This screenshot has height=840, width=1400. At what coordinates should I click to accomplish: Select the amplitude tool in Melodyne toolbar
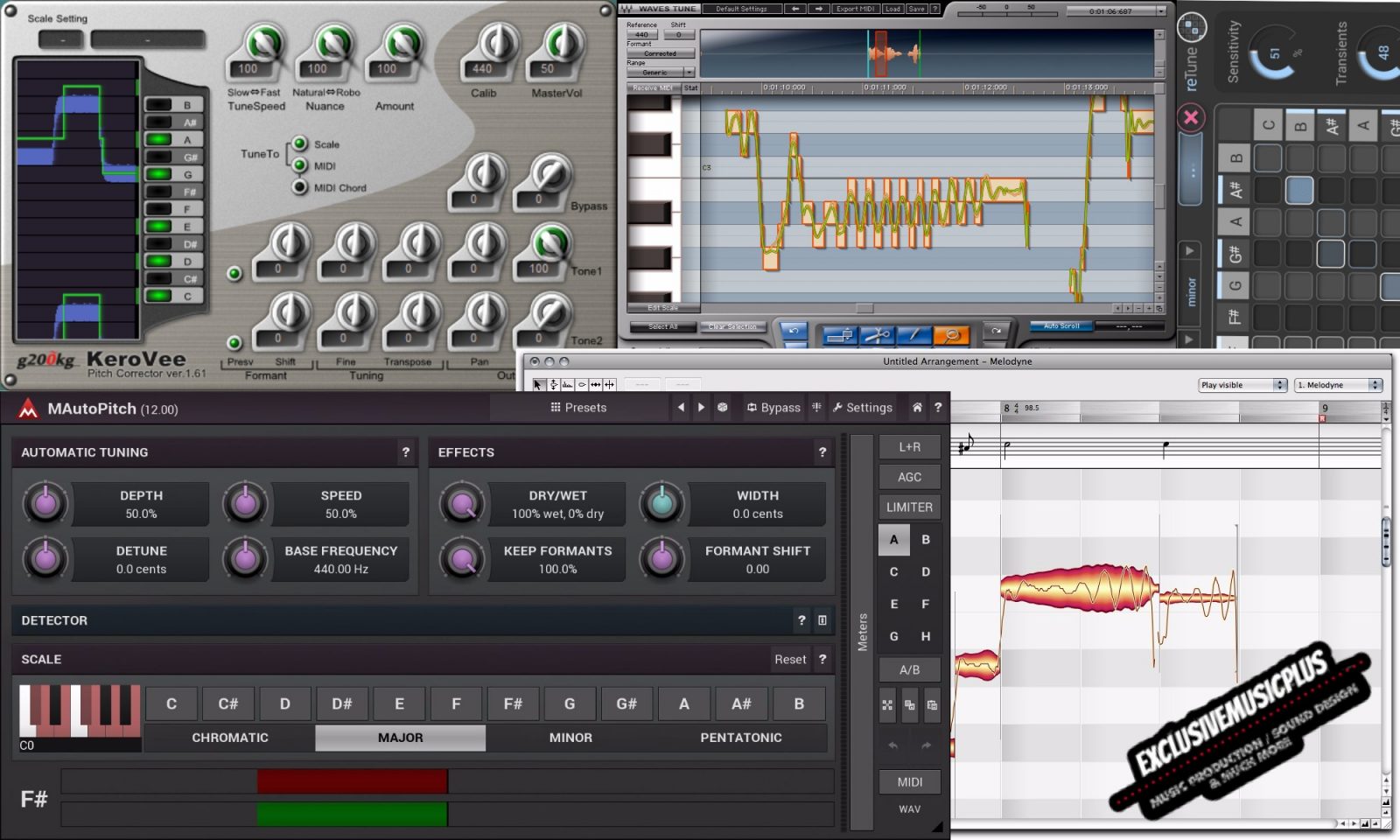(581, 384)
